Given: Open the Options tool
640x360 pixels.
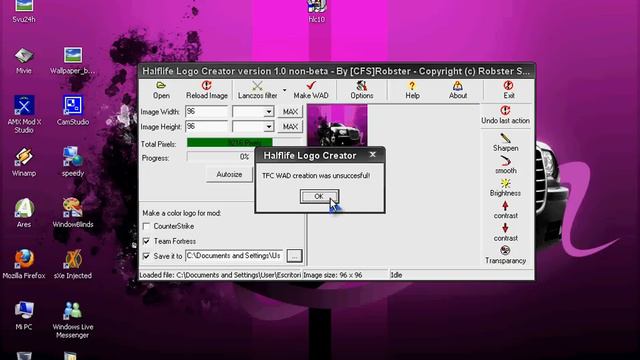Looking at the screenshot, I should click(362, 90).
